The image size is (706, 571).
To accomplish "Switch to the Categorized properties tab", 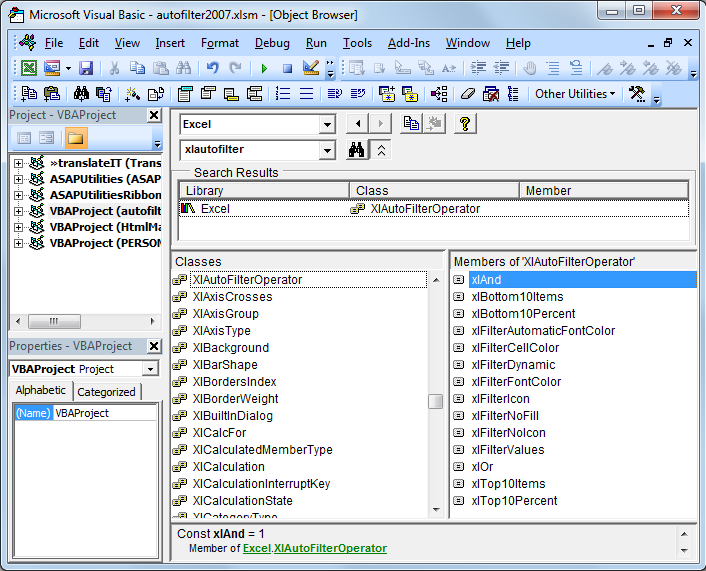I will [x=106, y=392].
